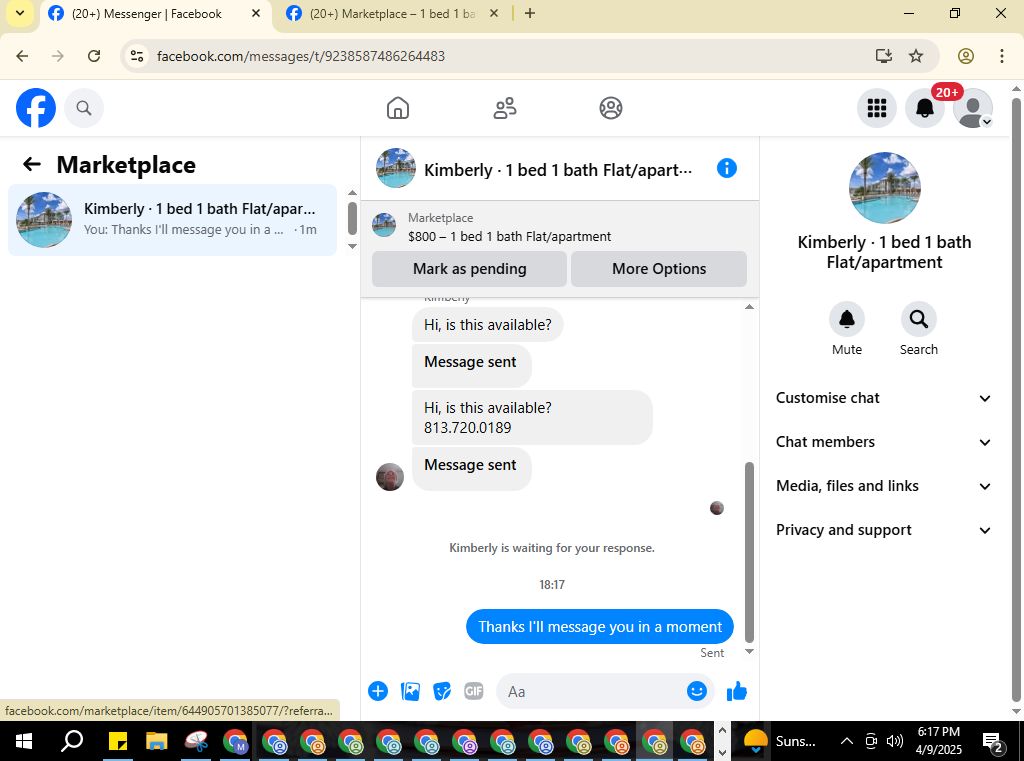This screenshot has width=1024, height=761.
Task: Open the volume control in the tray
Action: coord(895,741)
